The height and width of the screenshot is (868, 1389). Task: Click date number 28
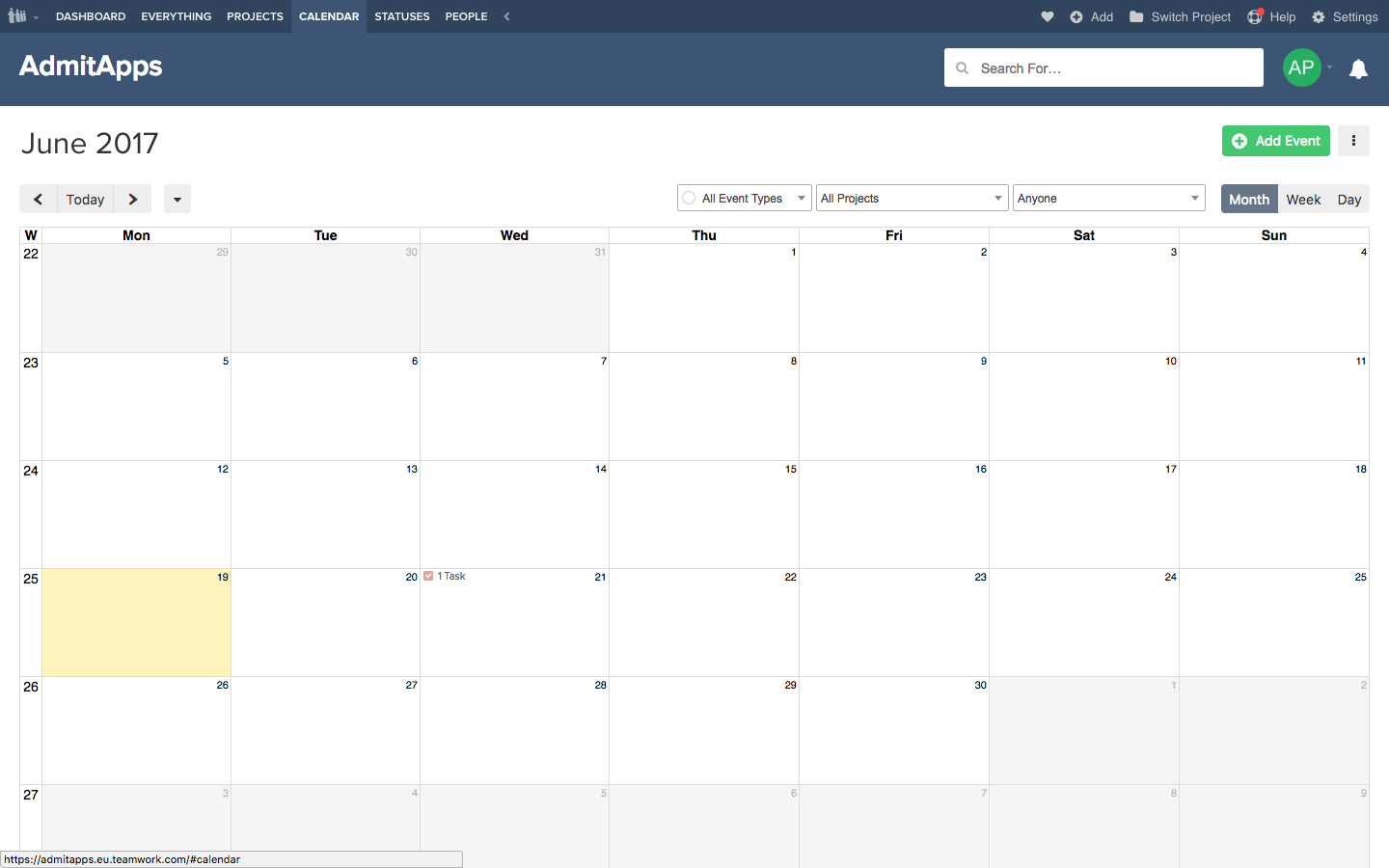(601, 685)
